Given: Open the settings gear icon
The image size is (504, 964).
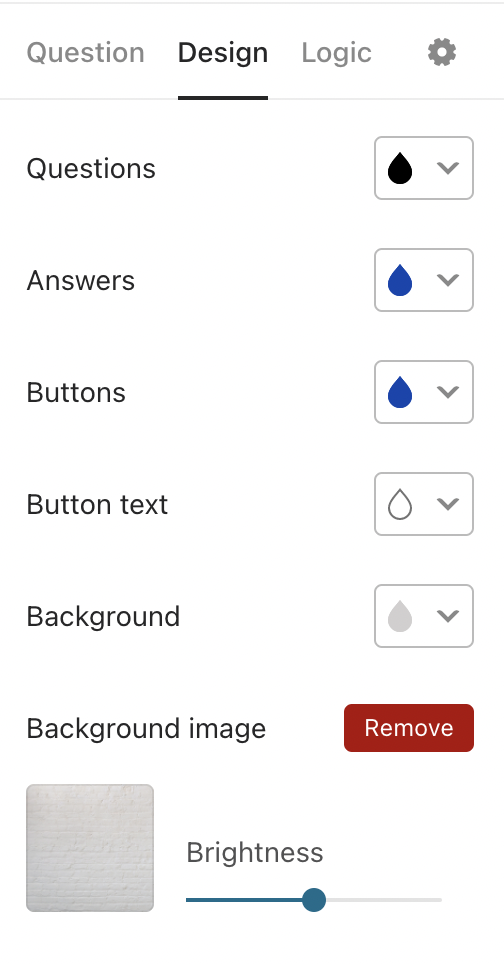Looking at the screenshot, I should (x=442, y=52).
